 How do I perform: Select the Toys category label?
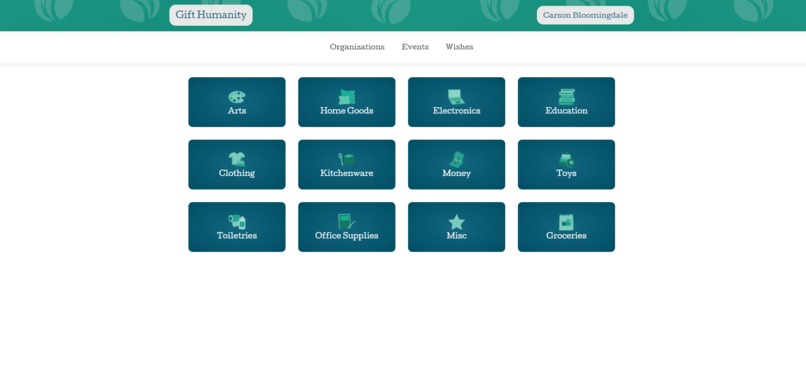566,173
